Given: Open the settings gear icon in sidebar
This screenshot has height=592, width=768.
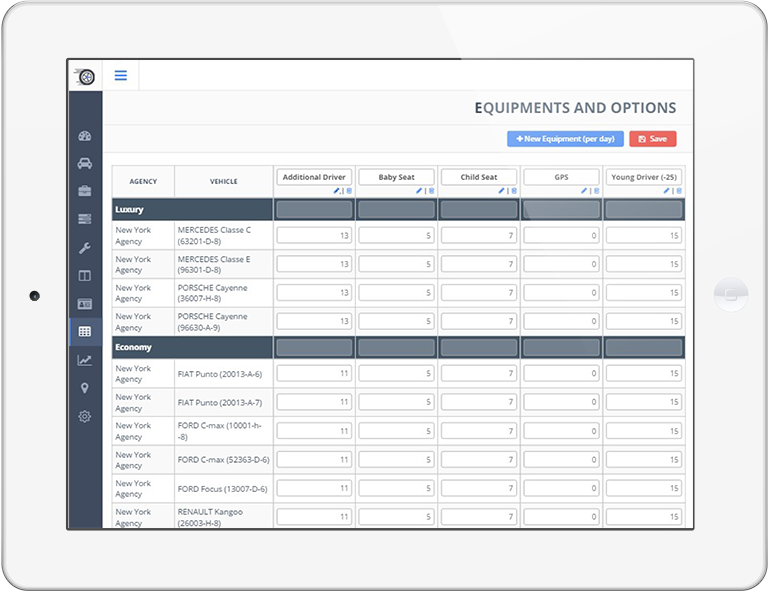Looking at the screenshot, I should (85, 416).
